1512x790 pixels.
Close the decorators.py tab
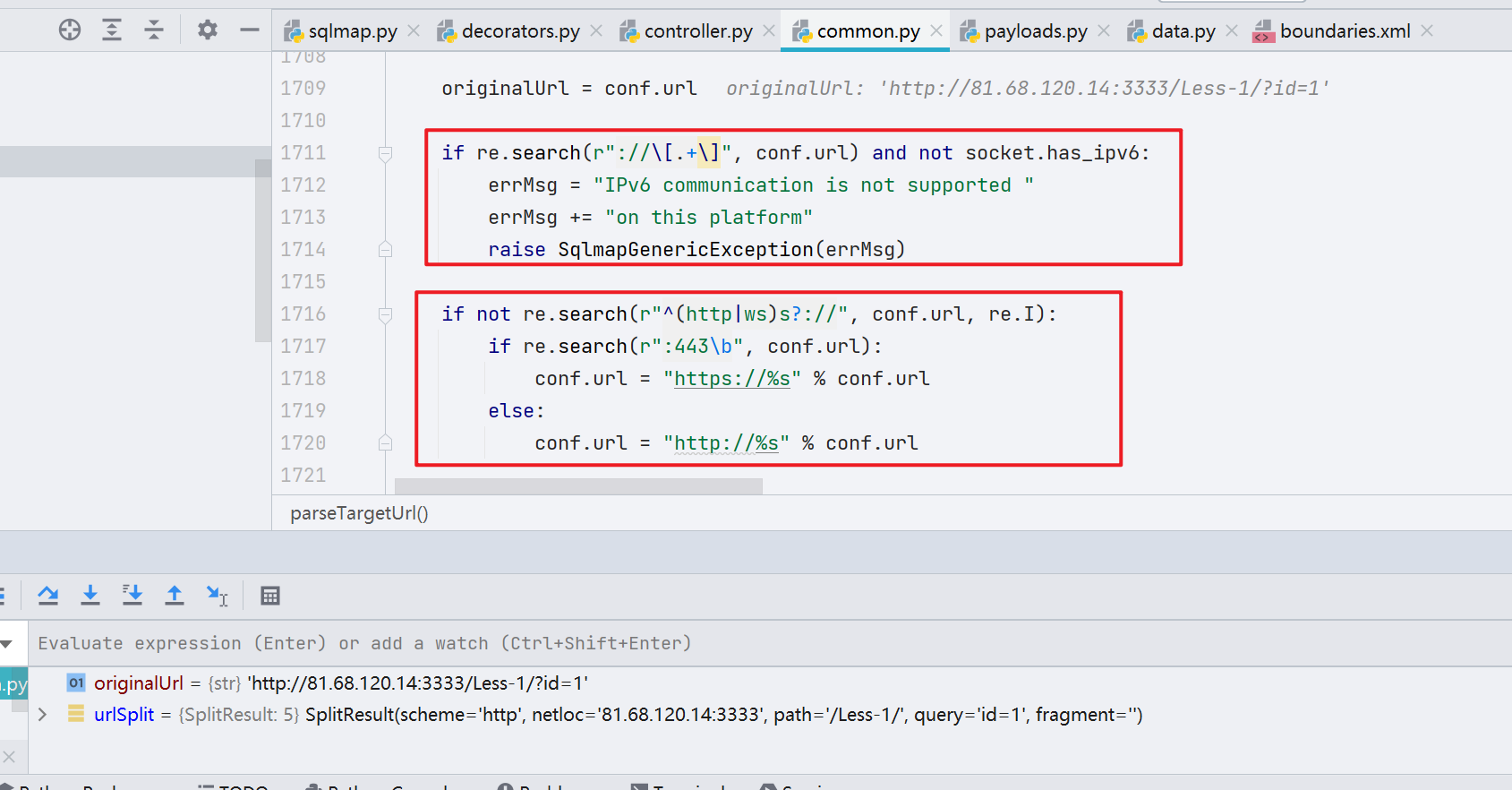click(x=597, y=31)
